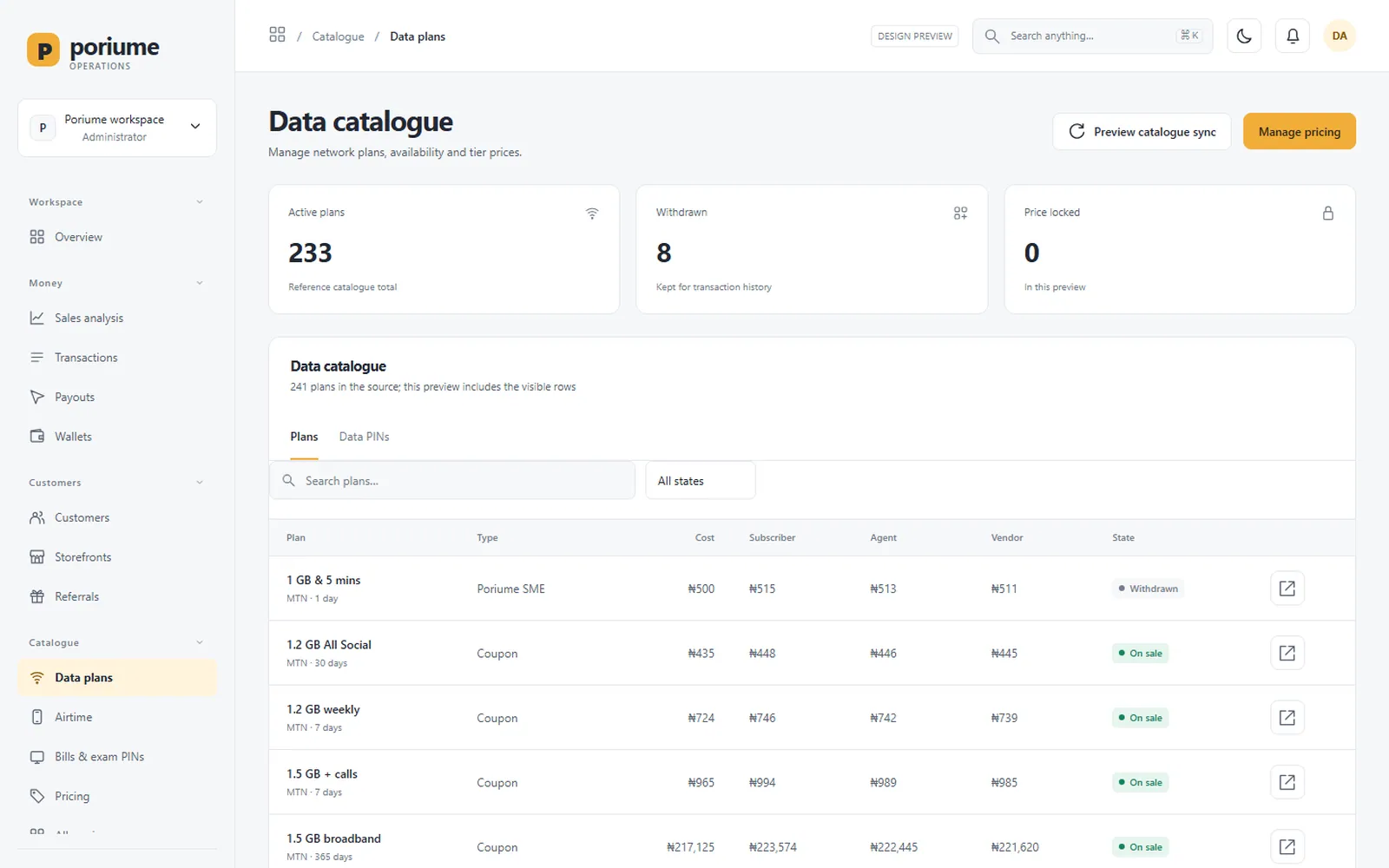The width and height of the screenshot is (1389, 868).
Task: Open notifications bell
Action: 1293,36
